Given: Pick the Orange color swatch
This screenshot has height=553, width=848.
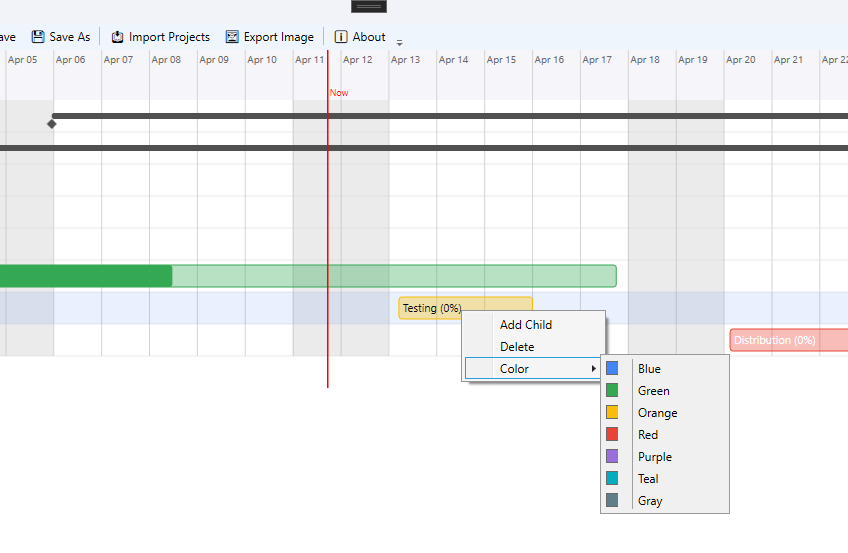Looking at the screenshot, I should coord(612,412).
